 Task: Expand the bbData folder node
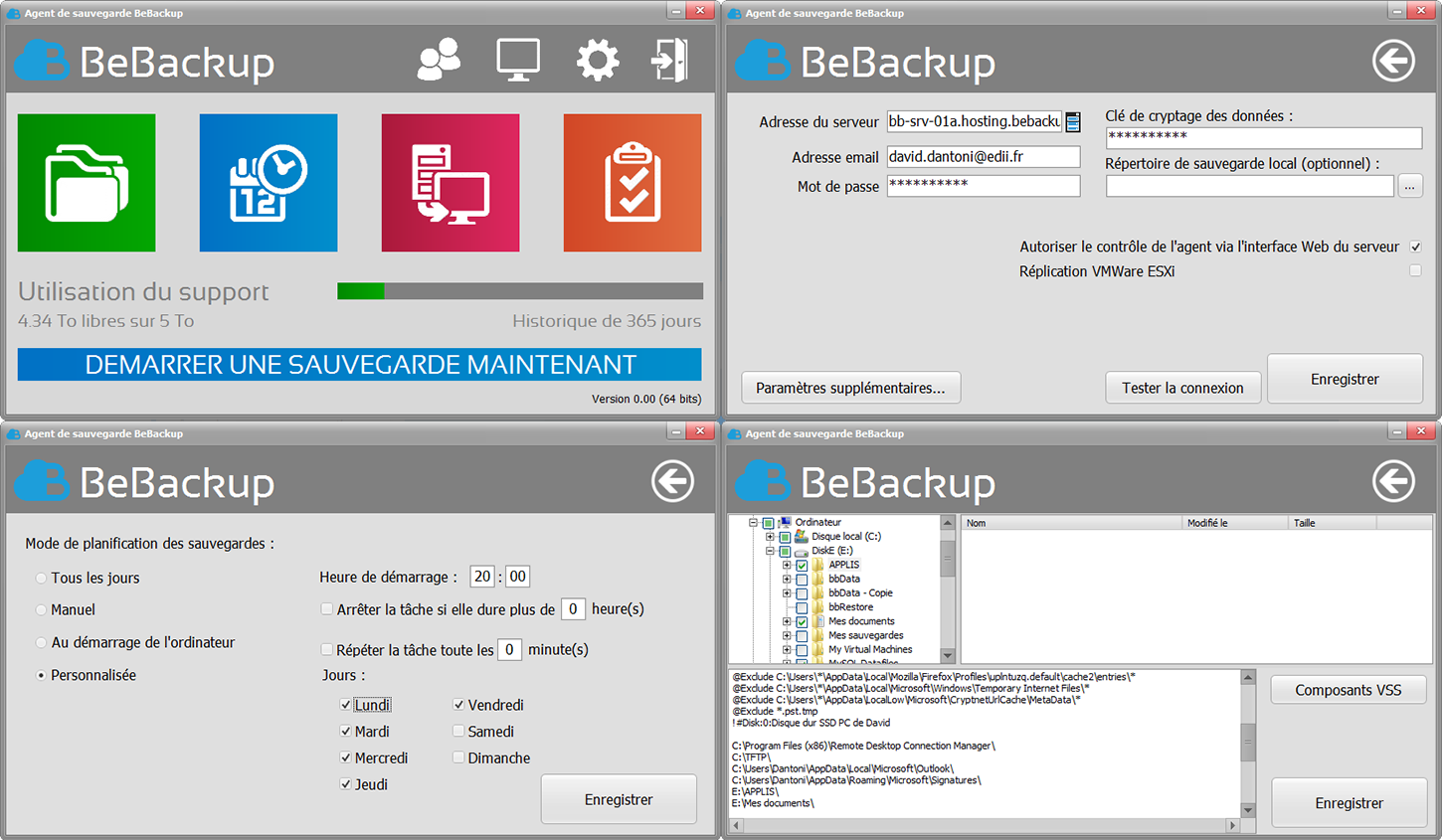pyautogui.click(x=787, y=579)
